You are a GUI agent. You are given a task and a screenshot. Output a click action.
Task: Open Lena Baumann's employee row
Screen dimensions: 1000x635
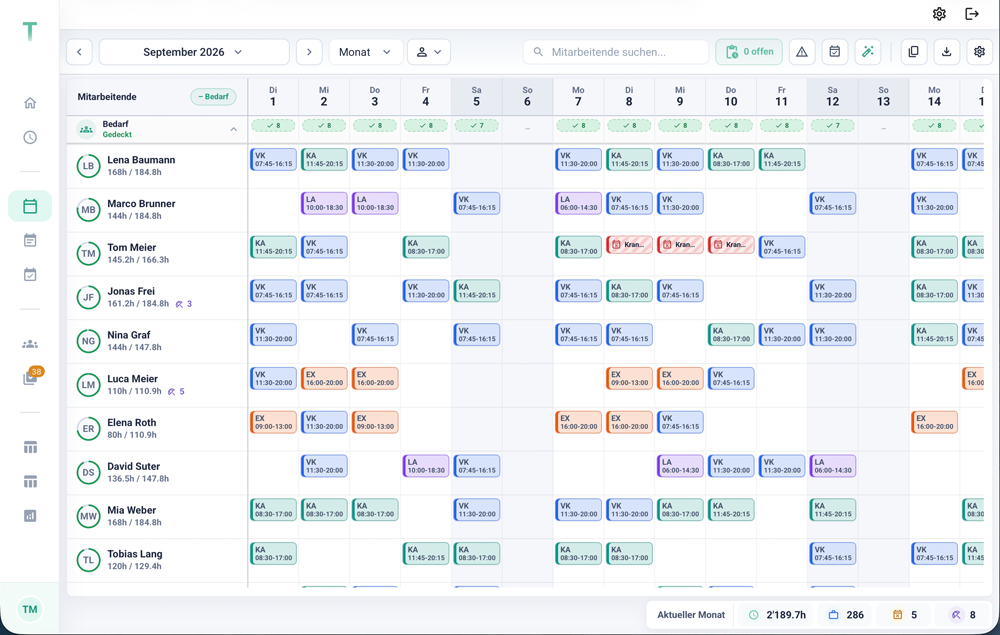pyautogui.click(x=157, y=166)
